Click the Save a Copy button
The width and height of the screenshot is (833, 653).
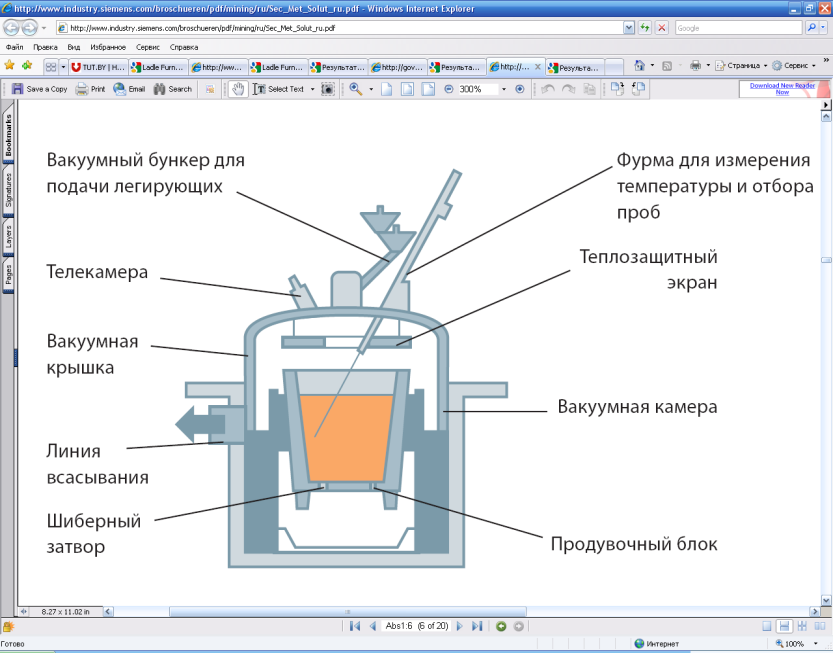pyautogui.click(x=39, y=89)
